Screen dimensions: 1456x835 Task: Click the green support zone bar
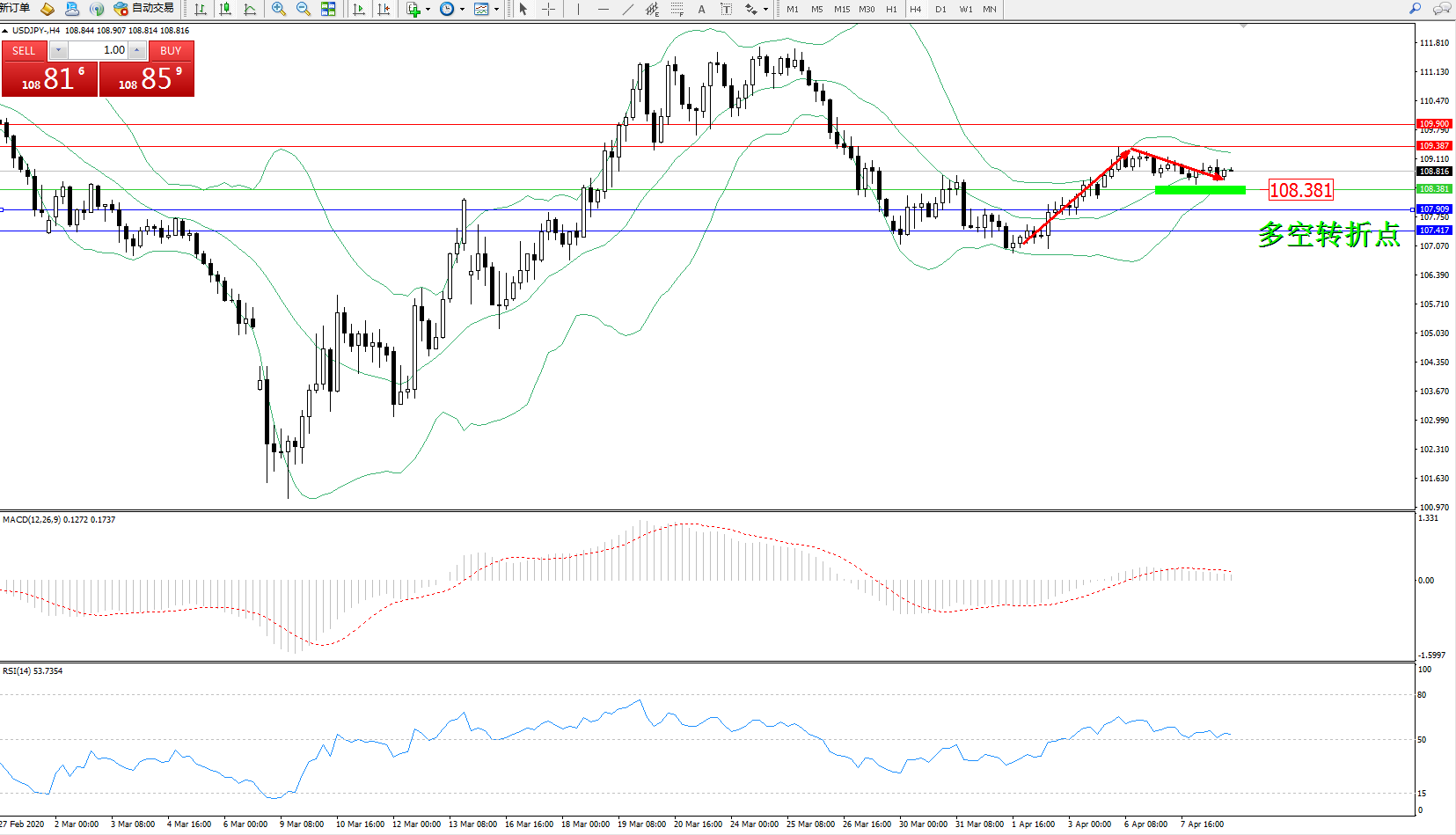click(1200, 190)
